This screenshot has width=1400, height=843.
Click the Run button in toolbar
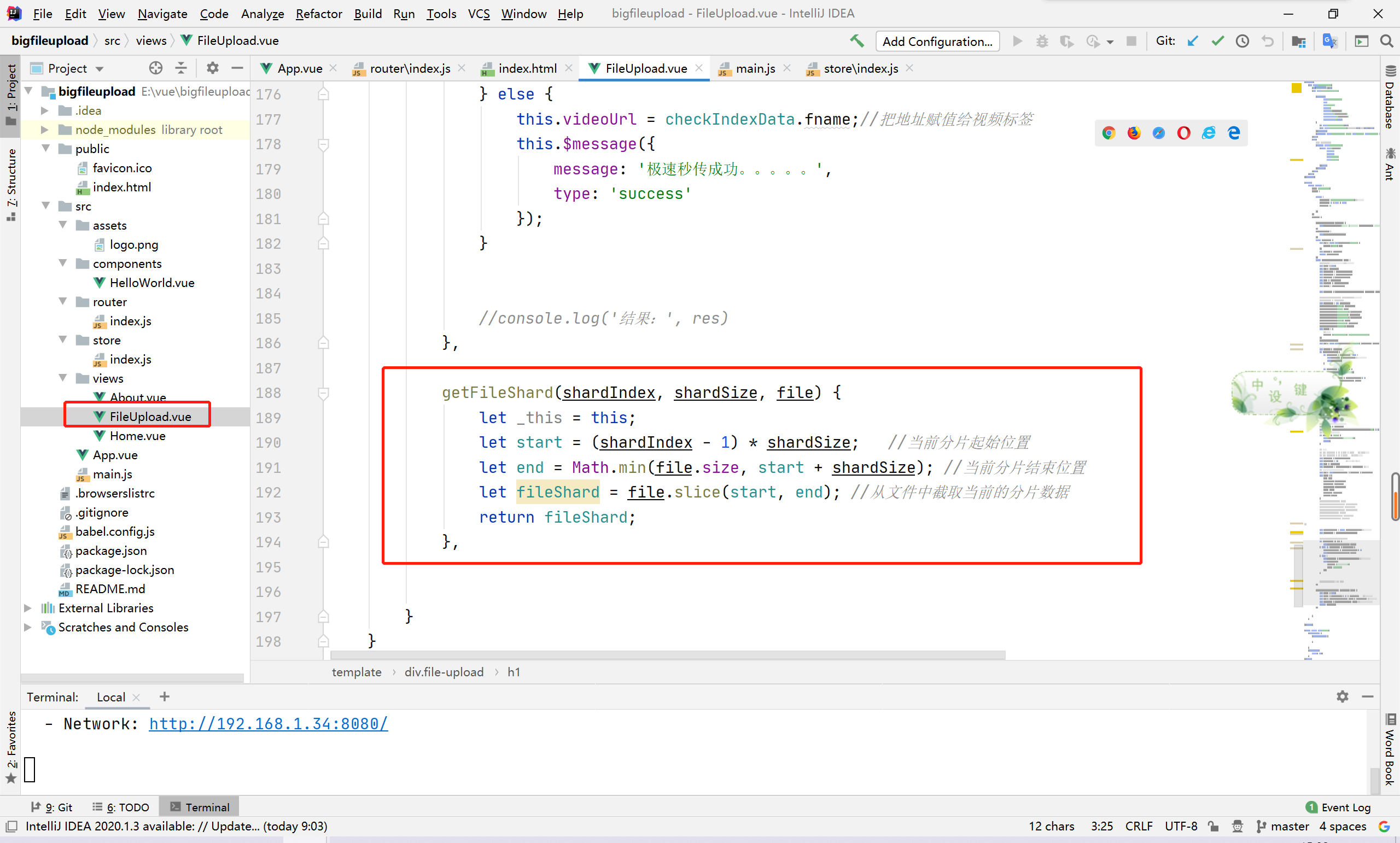click(1017, 41)
